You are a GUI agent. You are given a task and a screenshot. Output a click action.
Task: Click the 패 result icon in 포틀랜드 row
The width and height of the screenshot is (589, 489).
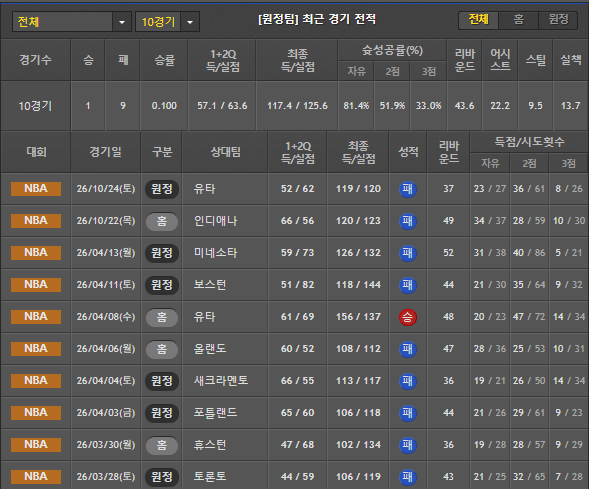(408, 413)
